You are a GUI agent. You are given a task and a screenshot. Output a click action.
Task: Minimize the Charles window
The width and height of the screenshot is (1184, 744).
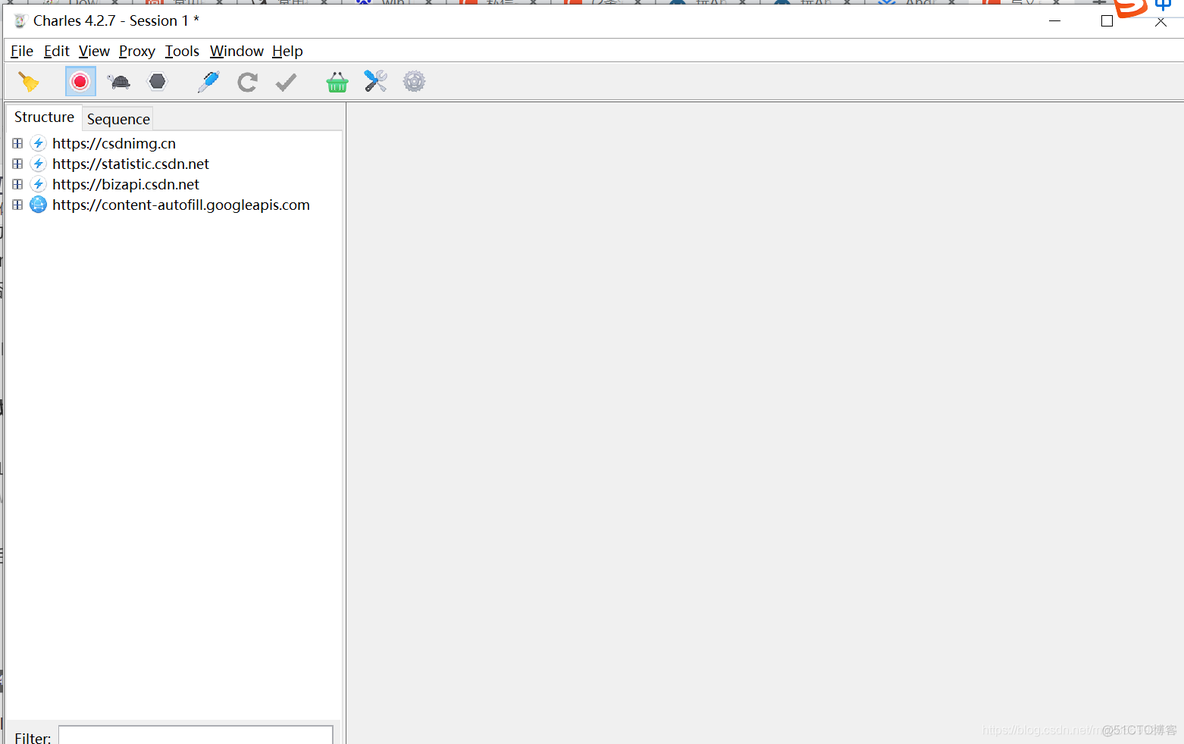[x=1055, y=20]
